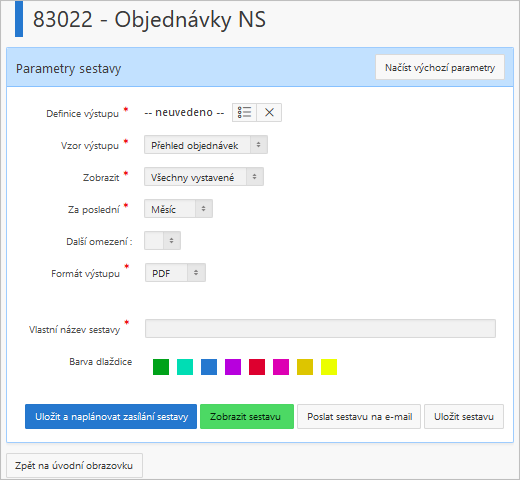Choose the bright yellow tile color swatch
Screen dimensions: 520x480
tap(329, 367)
